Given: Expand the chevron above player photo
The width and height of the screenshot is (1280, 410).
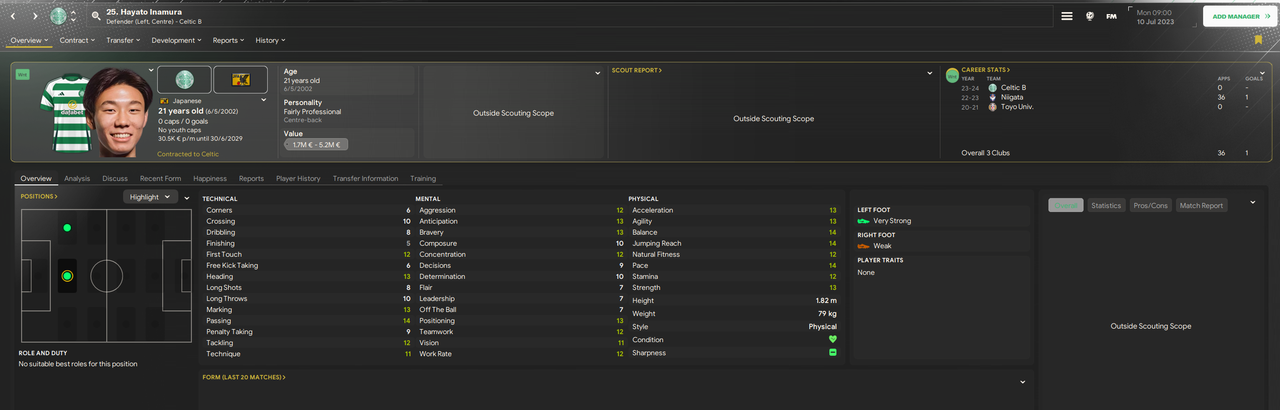Looking at the screenshot, I should pos(152,70).
